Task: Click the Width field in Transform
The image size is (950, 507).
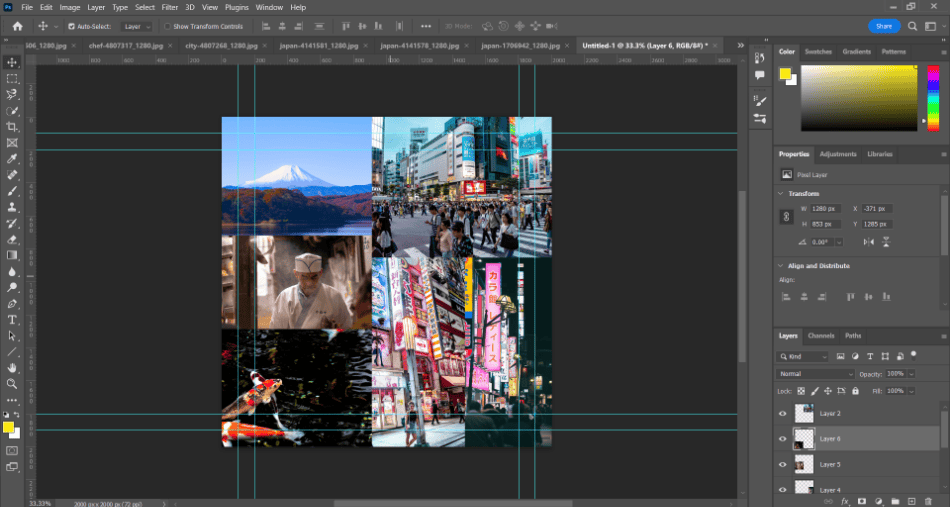Action: tap(825, 209)
